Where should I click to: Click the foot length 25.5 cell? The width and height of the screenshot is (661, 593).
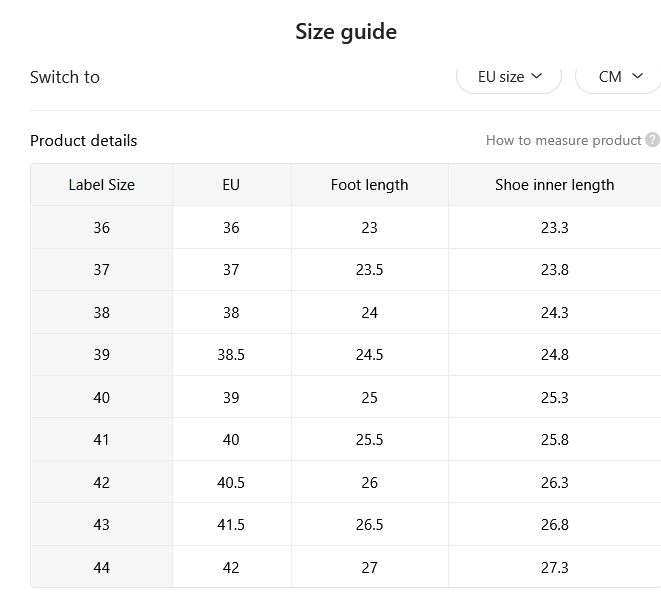coord(370,440)
